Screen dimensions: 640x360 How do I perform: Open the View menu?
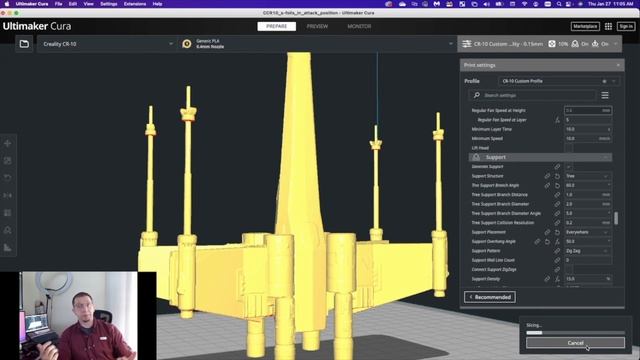(88, 4)
